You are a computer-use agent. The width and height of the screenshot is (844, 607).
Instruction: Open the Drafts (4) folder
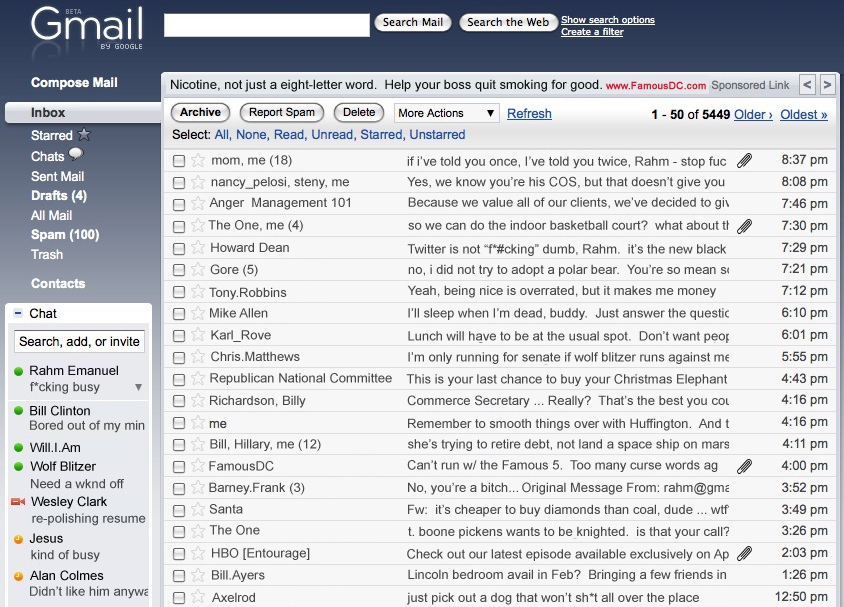coord(59,196)
